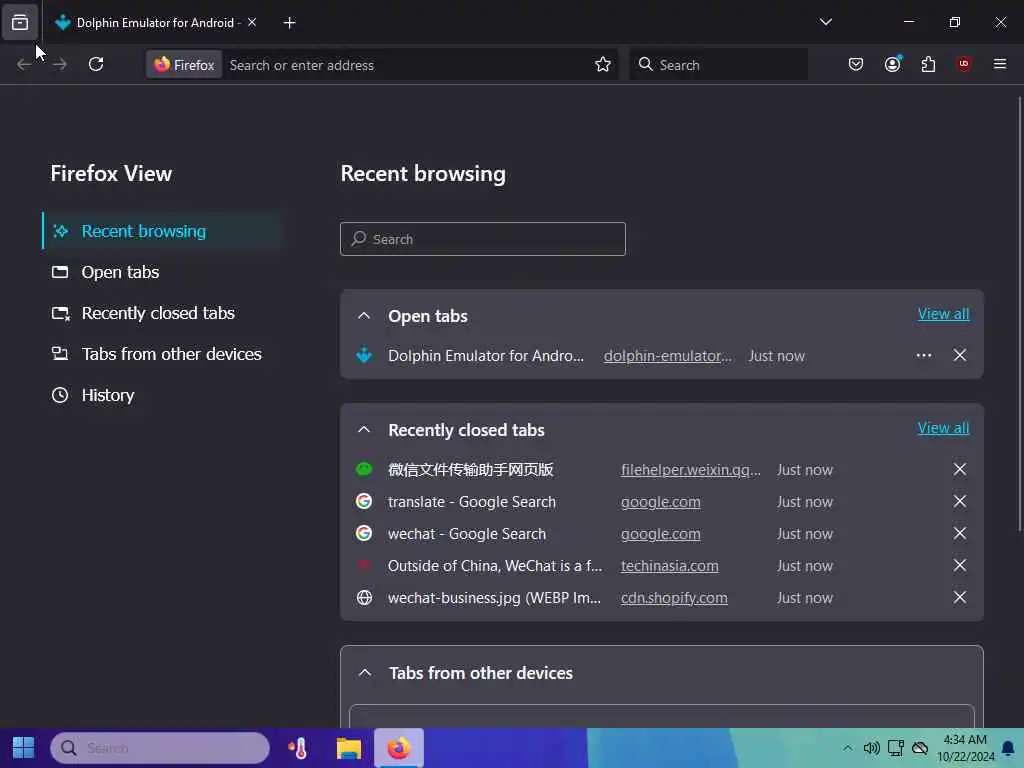Collapse the Open tabs section
Screen dimensions: 1024x768
[364, 316]
